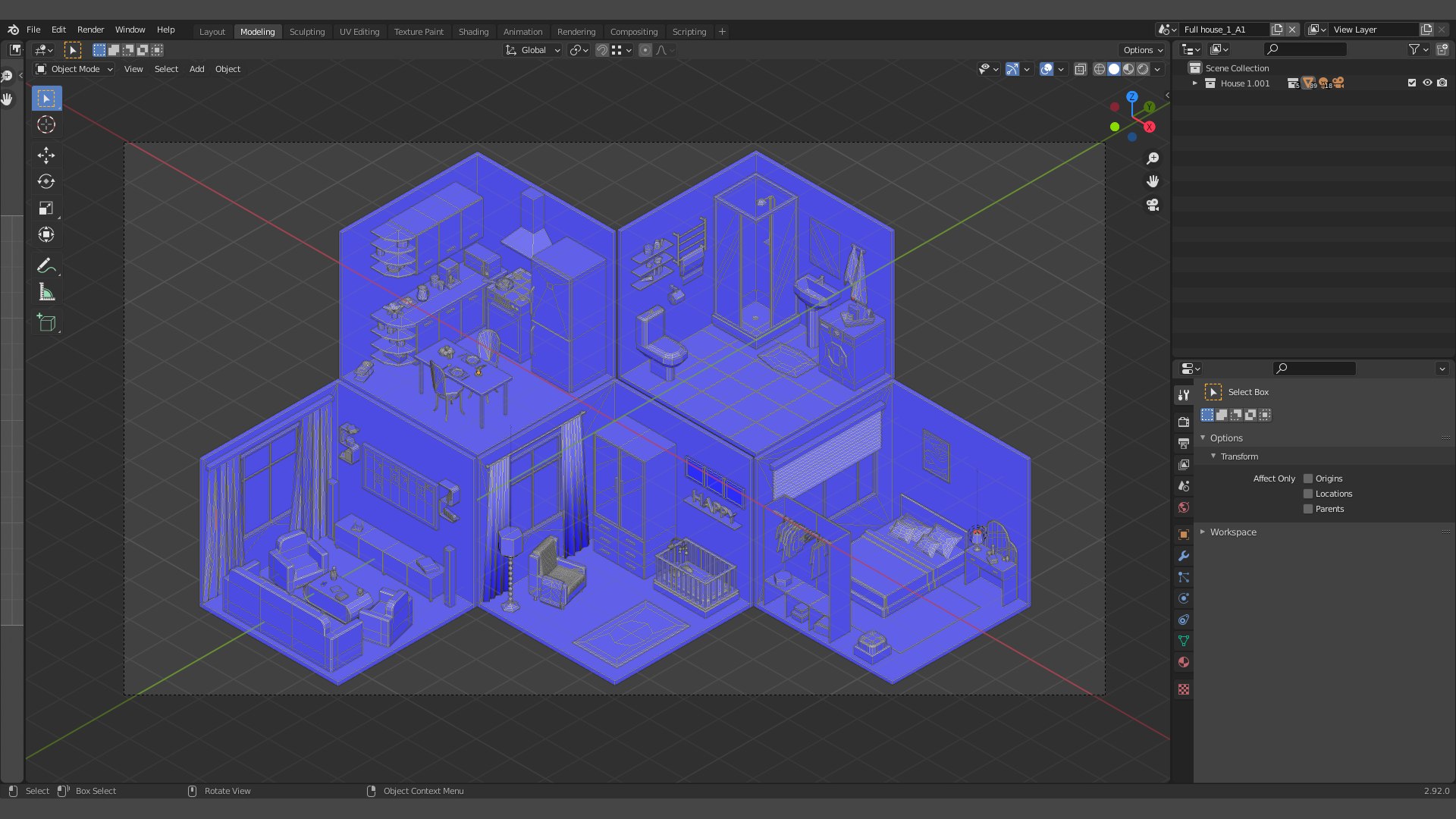Select the Rotate tool
This screenshot has width=1456, height=819.
[46, 182]
